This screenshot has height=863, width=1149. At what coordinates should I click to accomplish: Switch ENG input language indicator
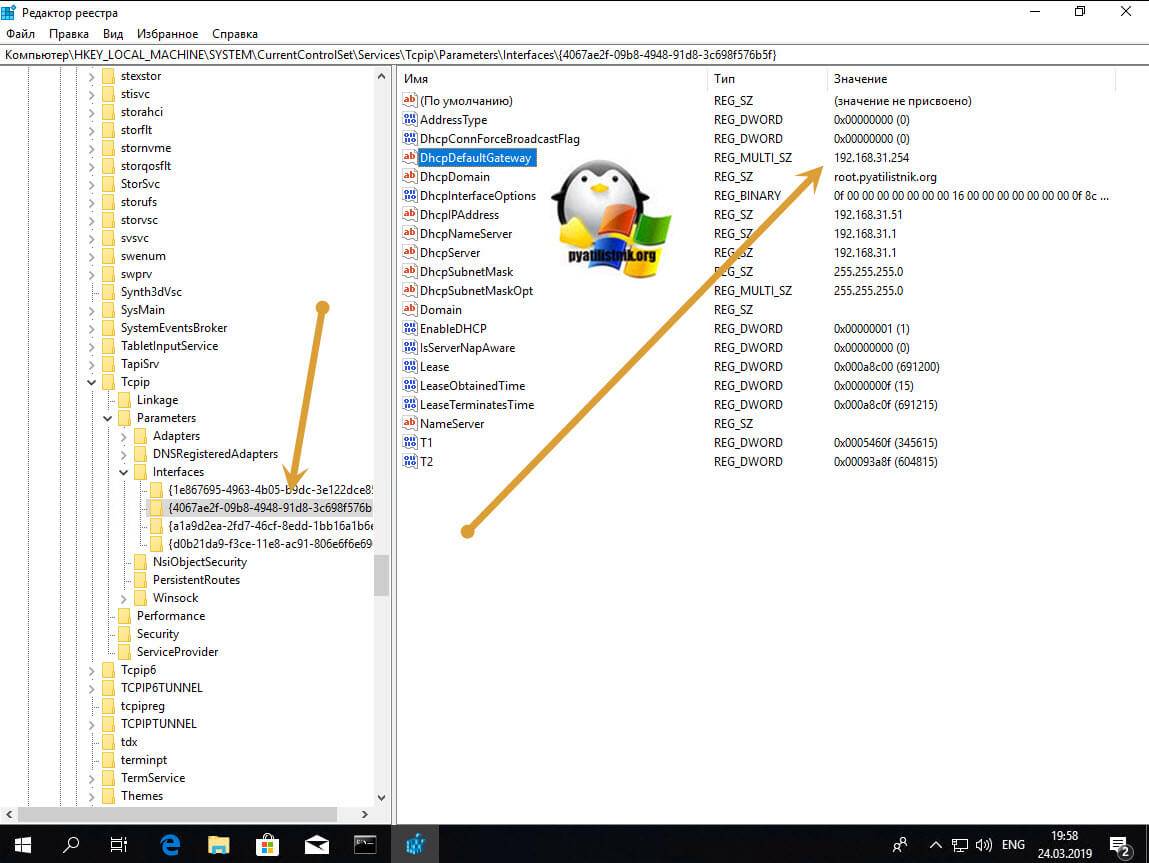pos(1013,845)
